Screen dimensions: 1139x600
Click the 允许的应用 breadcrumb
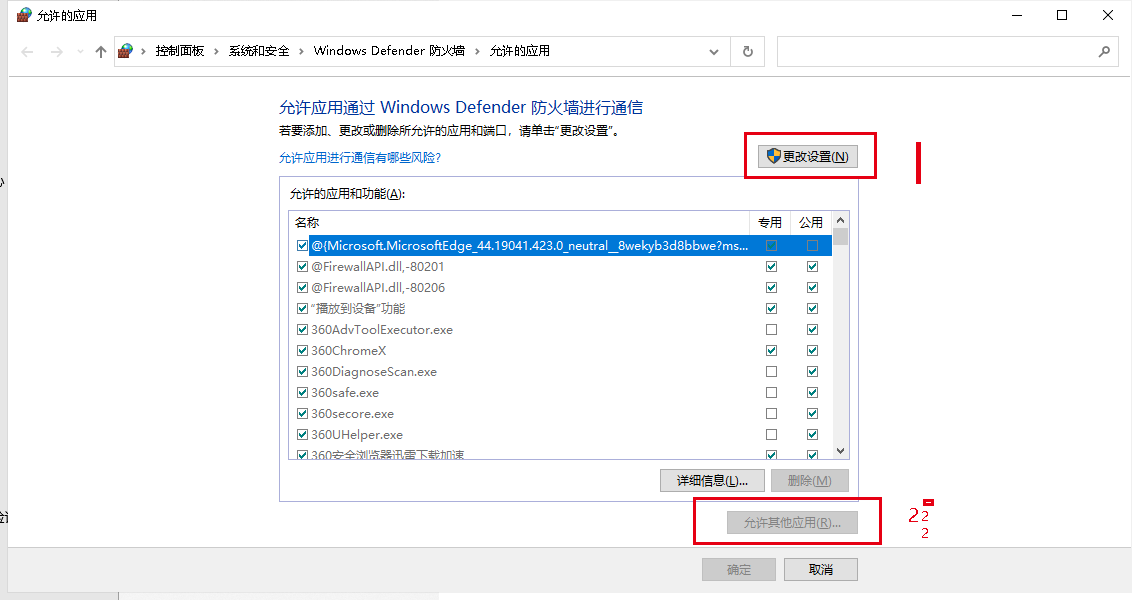click(519, 51)
